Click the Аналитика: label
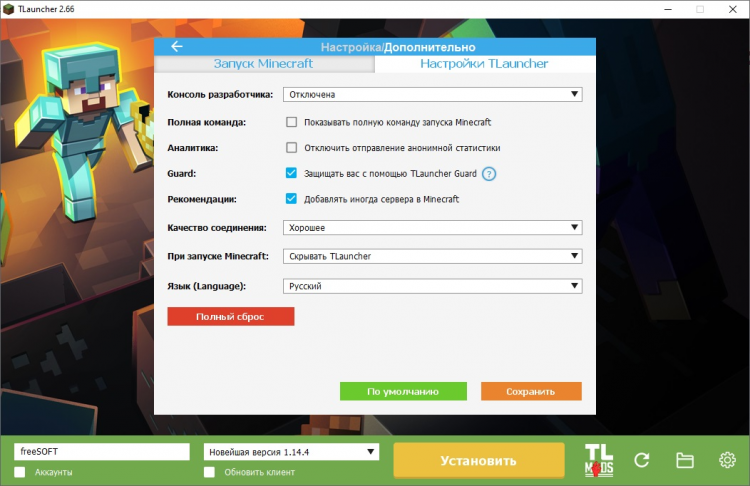The height and width of the screenshot is (486, 750). (192, 148)
